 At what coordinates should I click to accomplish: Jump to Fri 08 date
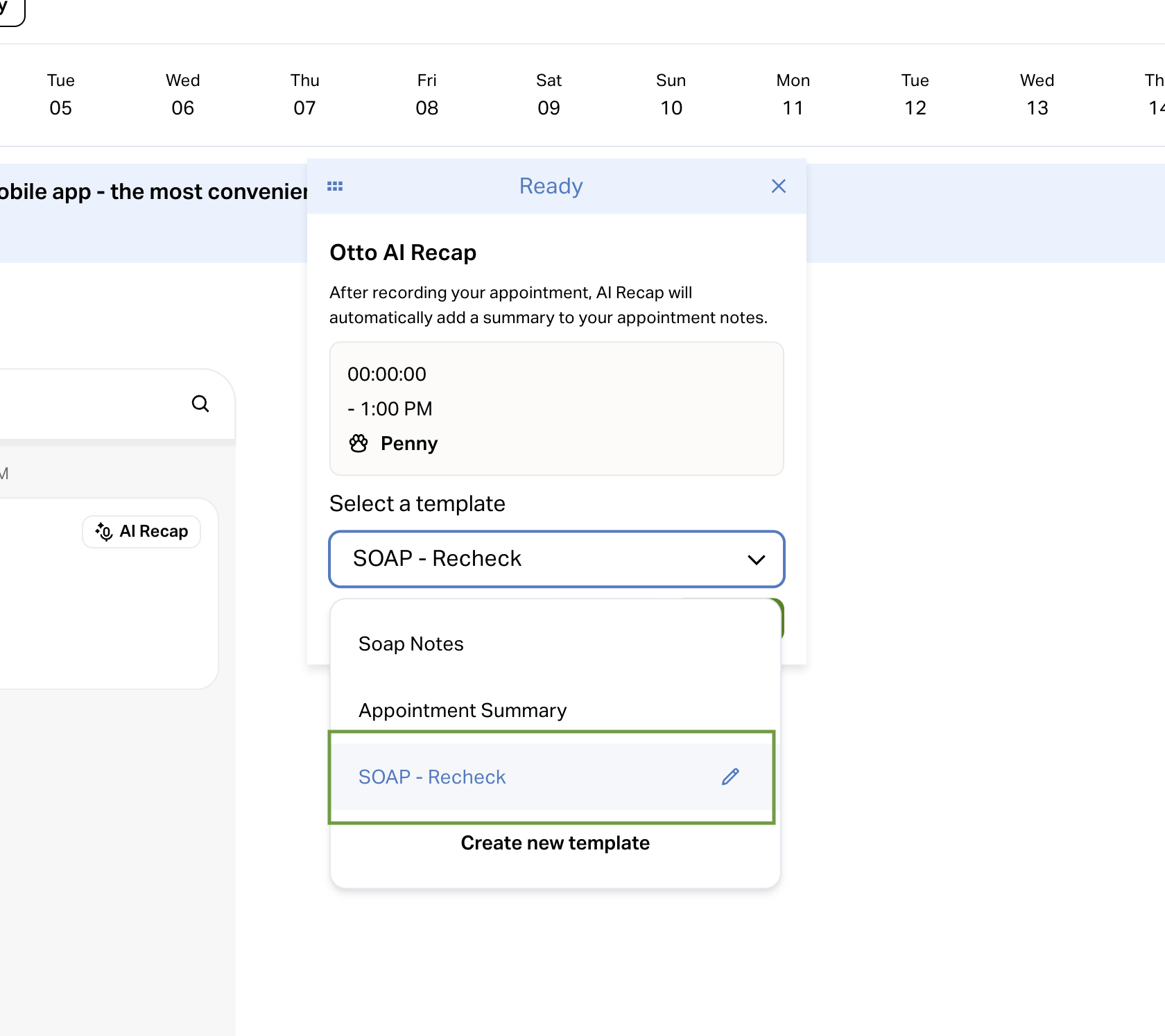pyautogui.click(x=427, y=94)
